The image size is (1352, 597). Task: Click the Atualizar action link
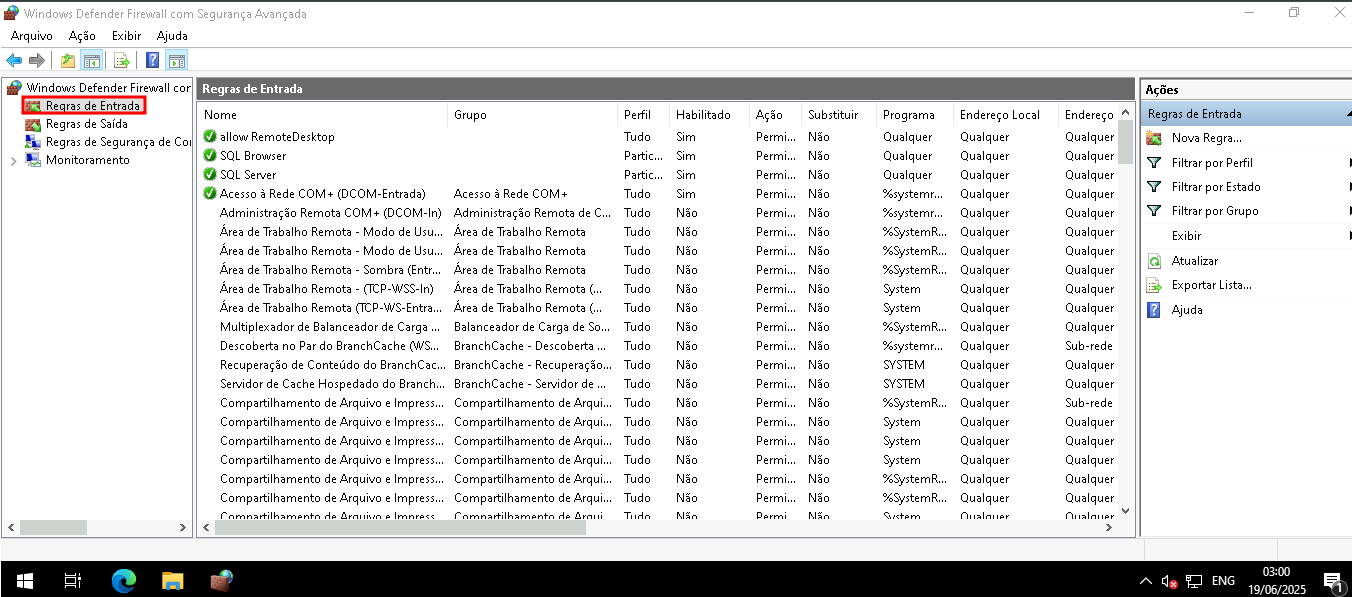click(1195, 261)
